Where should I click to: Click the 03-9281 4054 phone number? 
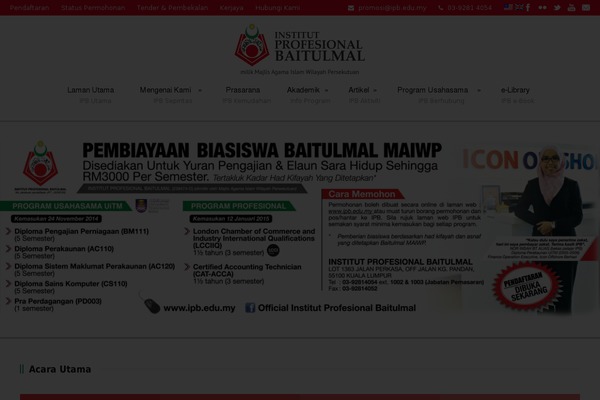coord(470,8)
